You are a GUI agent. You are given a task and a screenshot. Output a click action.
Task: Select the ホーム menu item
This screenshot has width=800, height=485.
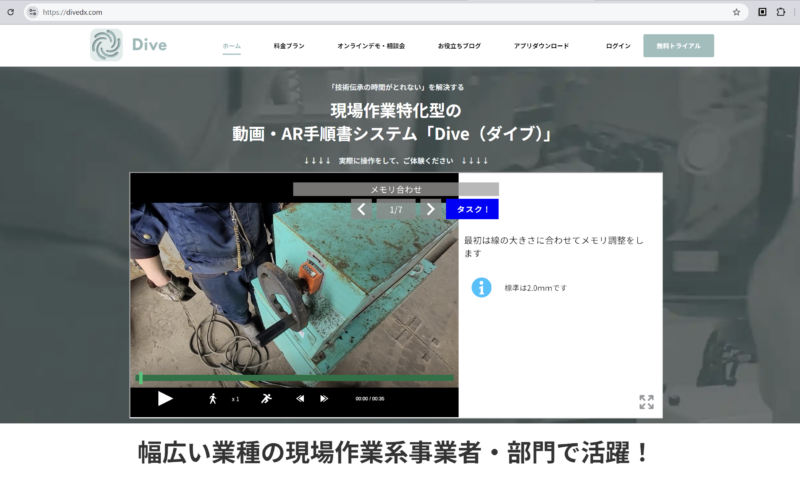tap(232, 46)
